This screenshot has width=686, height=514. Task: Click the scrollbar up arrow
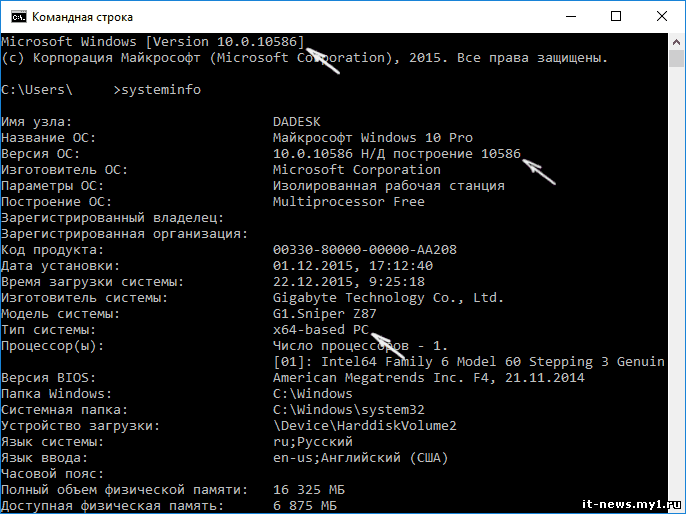pyautogui.click(x=676, y=42)
